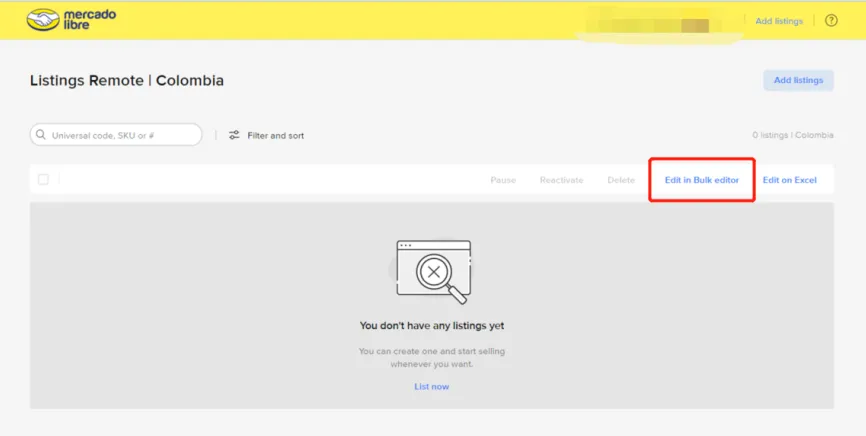Click the search magnifier icon
The width and height of the screenshot is (866, 436).
click(41, 135)
